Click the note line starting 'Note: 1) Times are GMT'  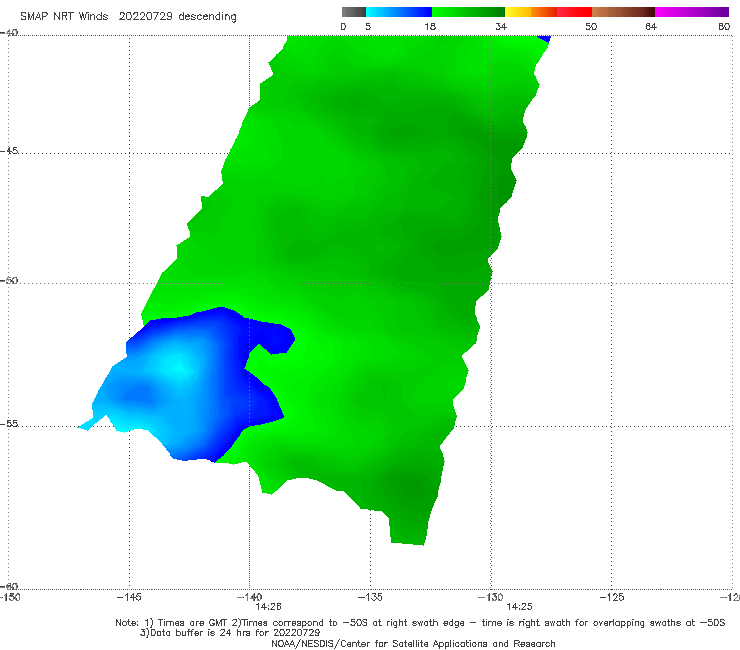click(420, 623)
